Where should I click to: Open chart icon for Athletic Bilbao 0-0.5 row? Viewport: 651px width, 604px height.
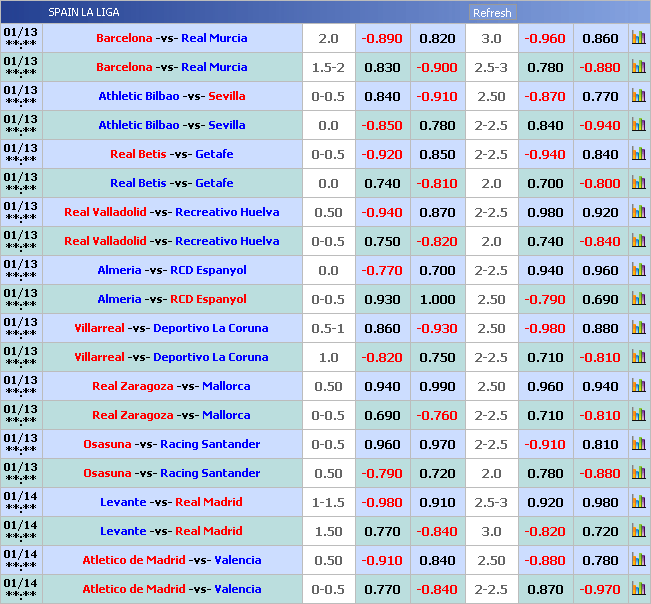tap(638, 96)
